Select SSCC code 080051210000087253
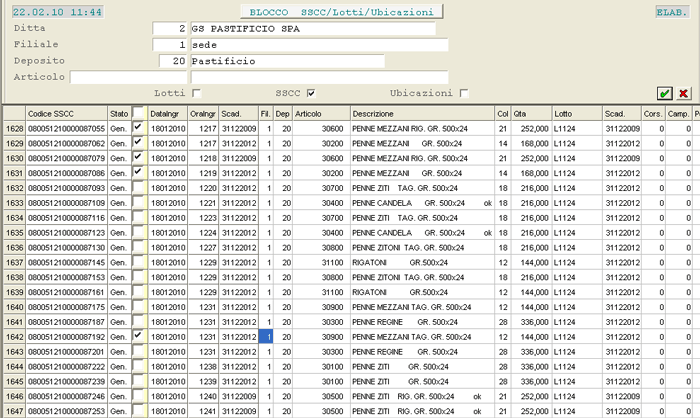700x418 pixels. pos(67,411)
